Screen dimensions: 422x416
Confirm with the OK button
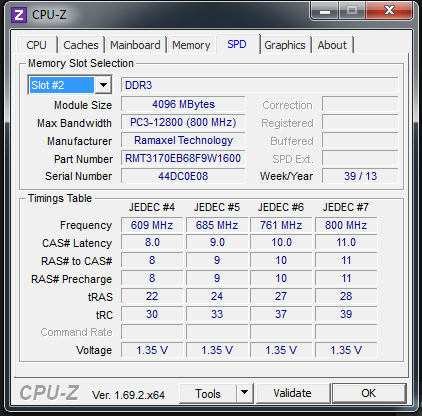click(x=369, y=393)
